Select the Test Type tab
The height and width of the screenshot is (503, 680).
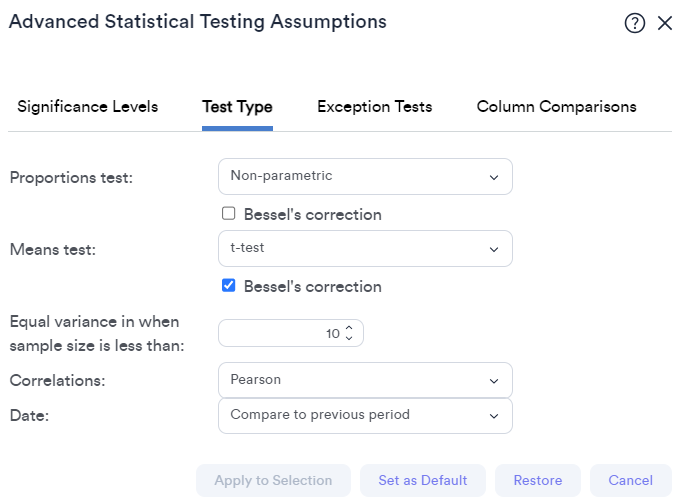237,107
